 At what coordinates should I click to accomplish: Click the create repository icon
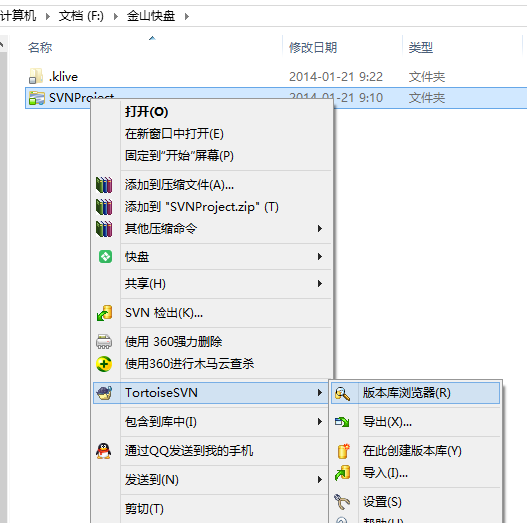click(x=343, y=451)
